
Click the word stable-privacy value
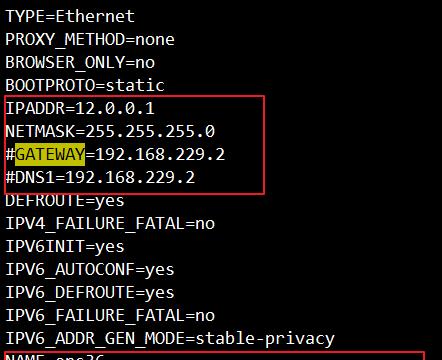265,339
